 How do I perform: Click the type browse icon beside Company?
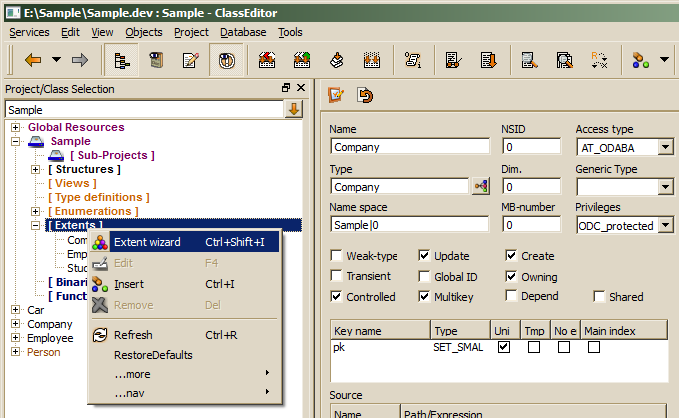480,186
